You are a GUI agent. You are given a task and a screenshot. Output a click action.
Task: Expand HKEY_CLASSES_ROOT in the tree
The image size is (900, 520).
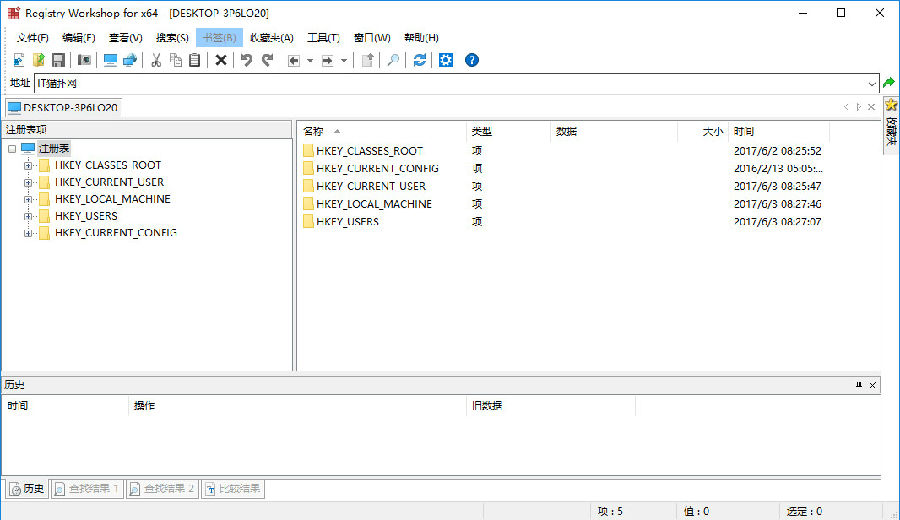point(28,165)
